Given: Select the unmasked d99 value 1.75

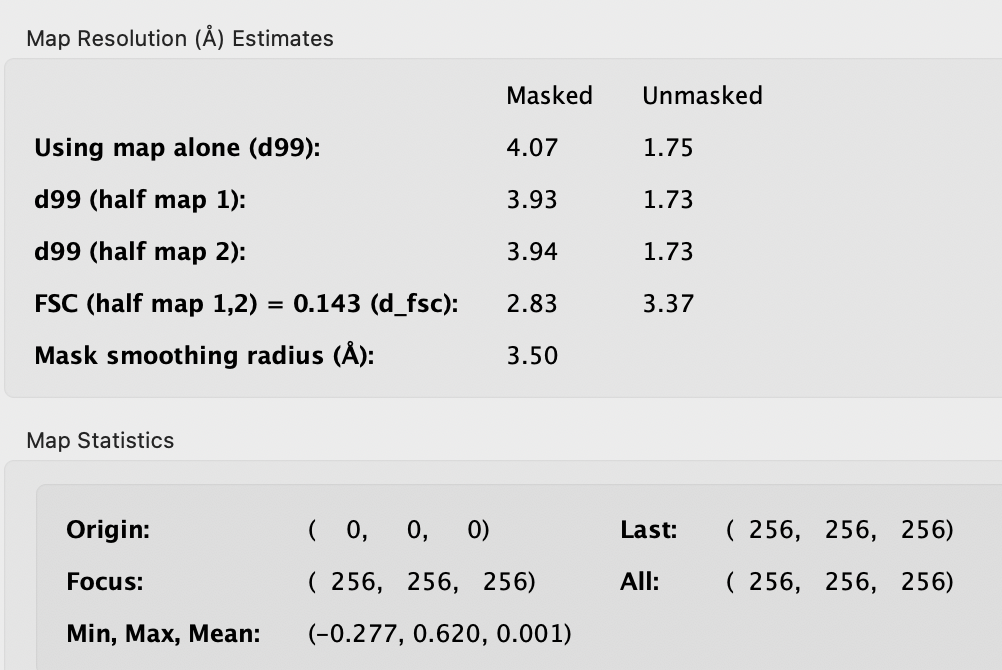Looking at the screenshot, I should (668, 148).
